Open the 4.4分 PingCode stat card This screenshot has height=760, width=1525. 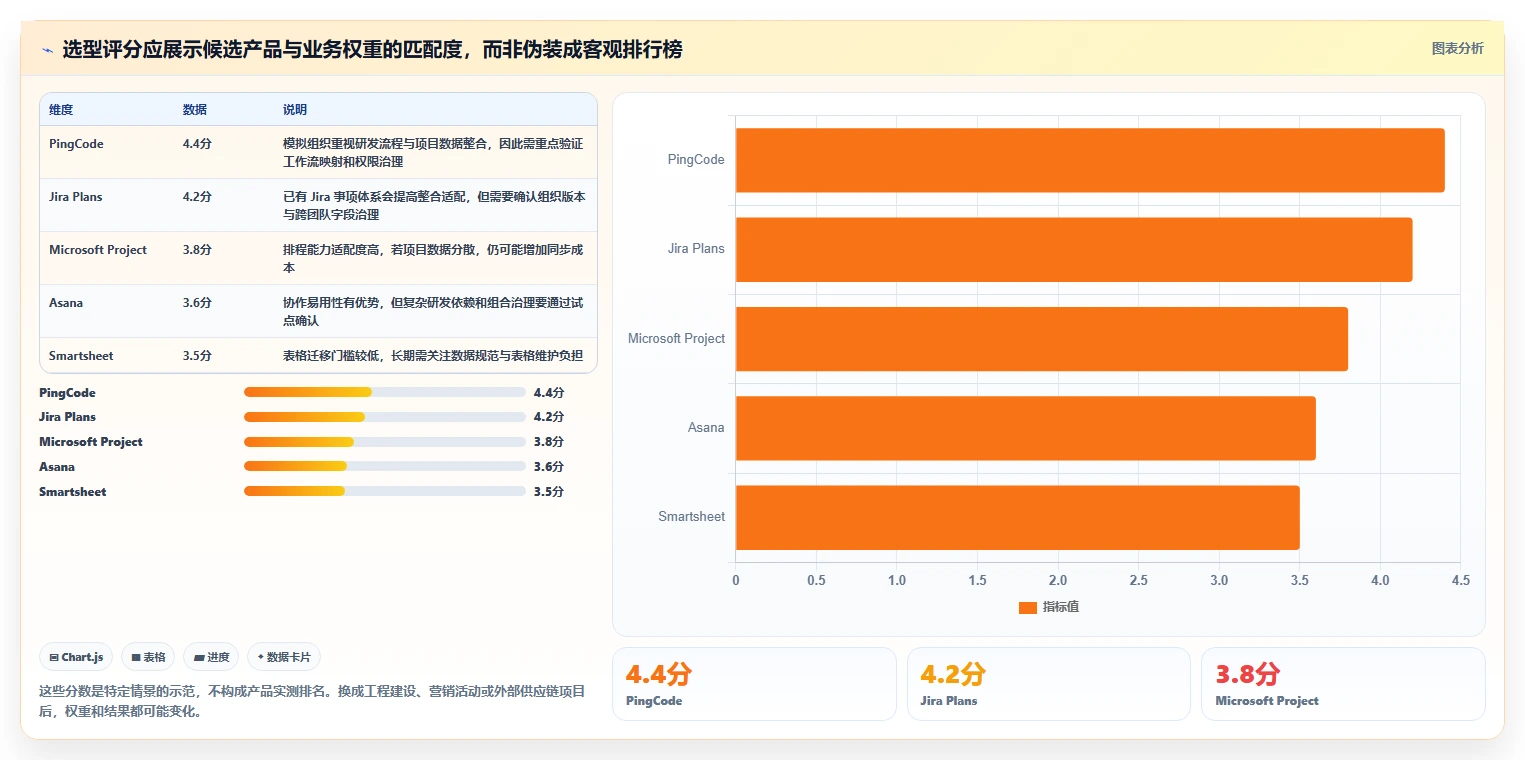[754, 684]
